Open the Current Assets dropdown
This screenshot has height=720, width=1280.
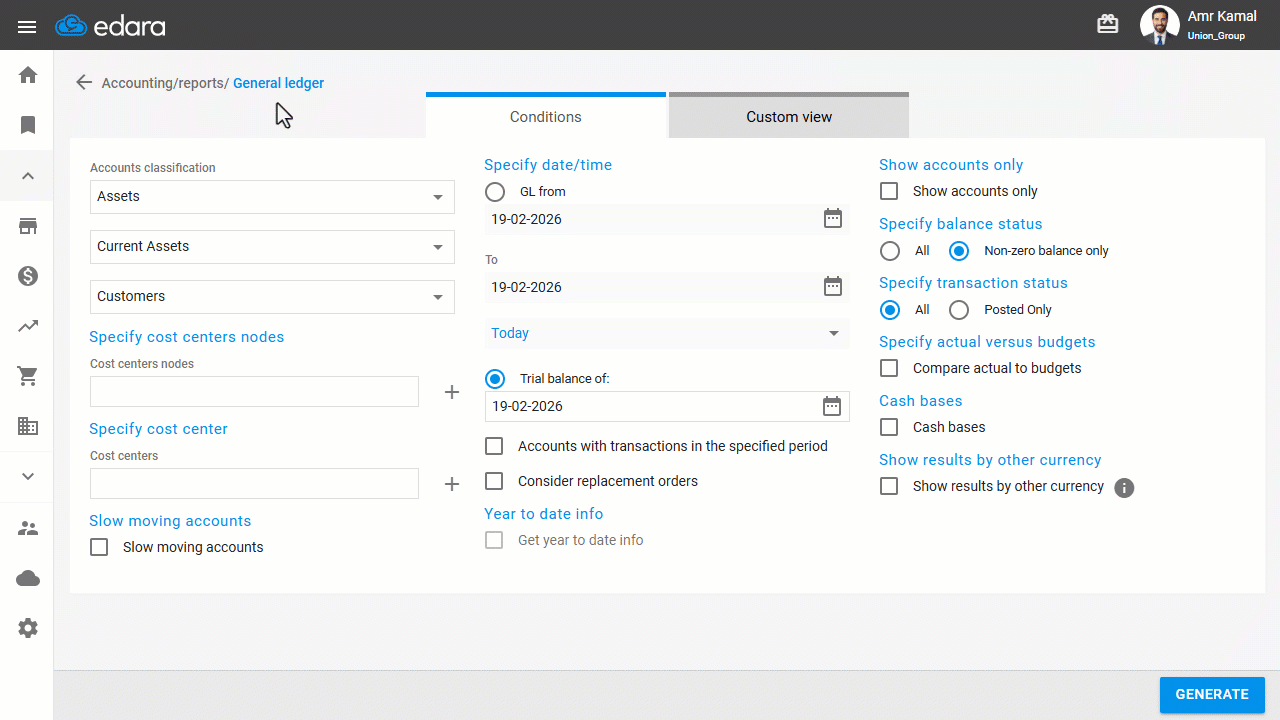[x=272, y=247]
